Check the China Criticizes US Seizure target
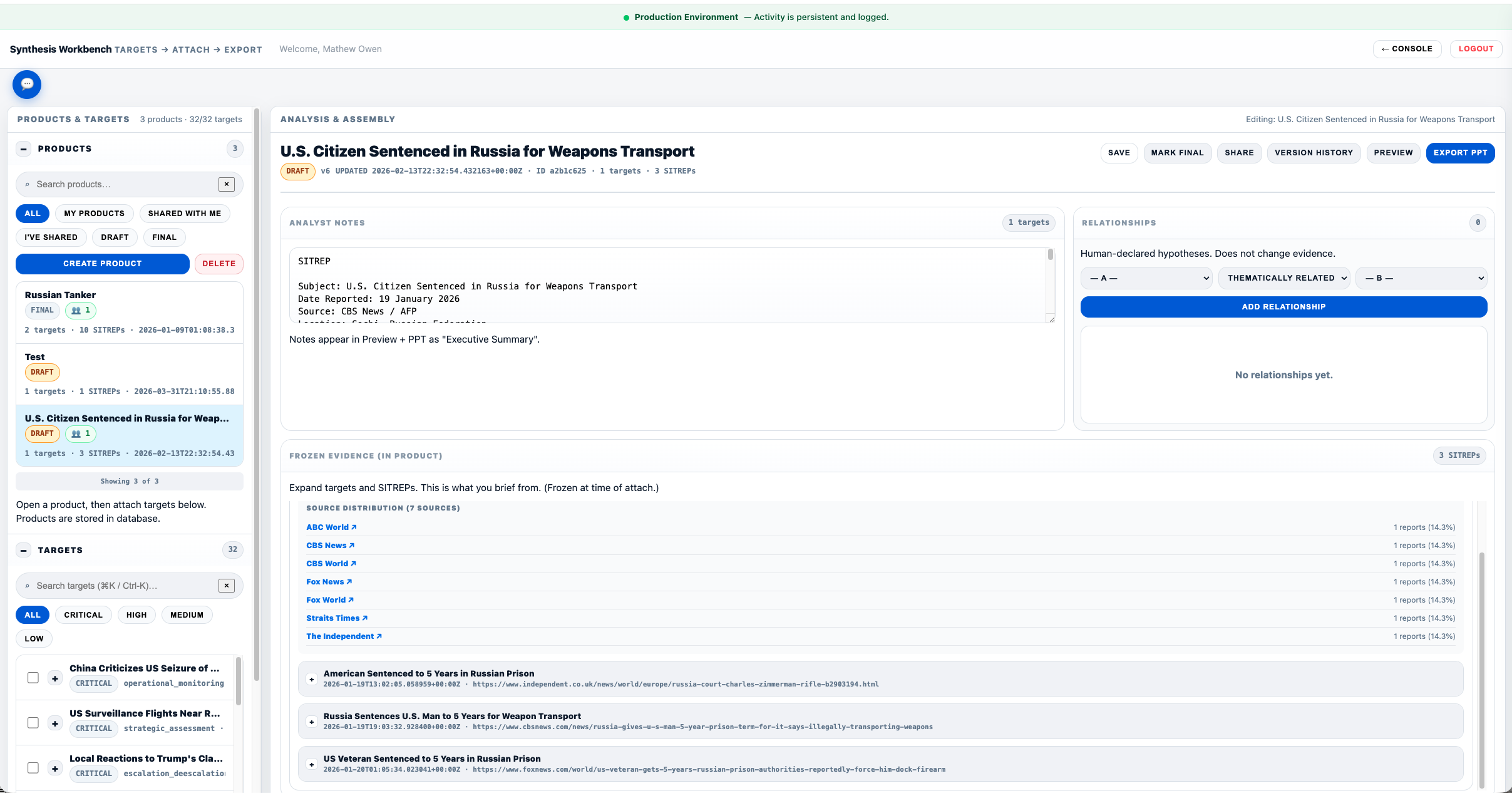This screenshot has width=1512, height=793. coord(33,677)
